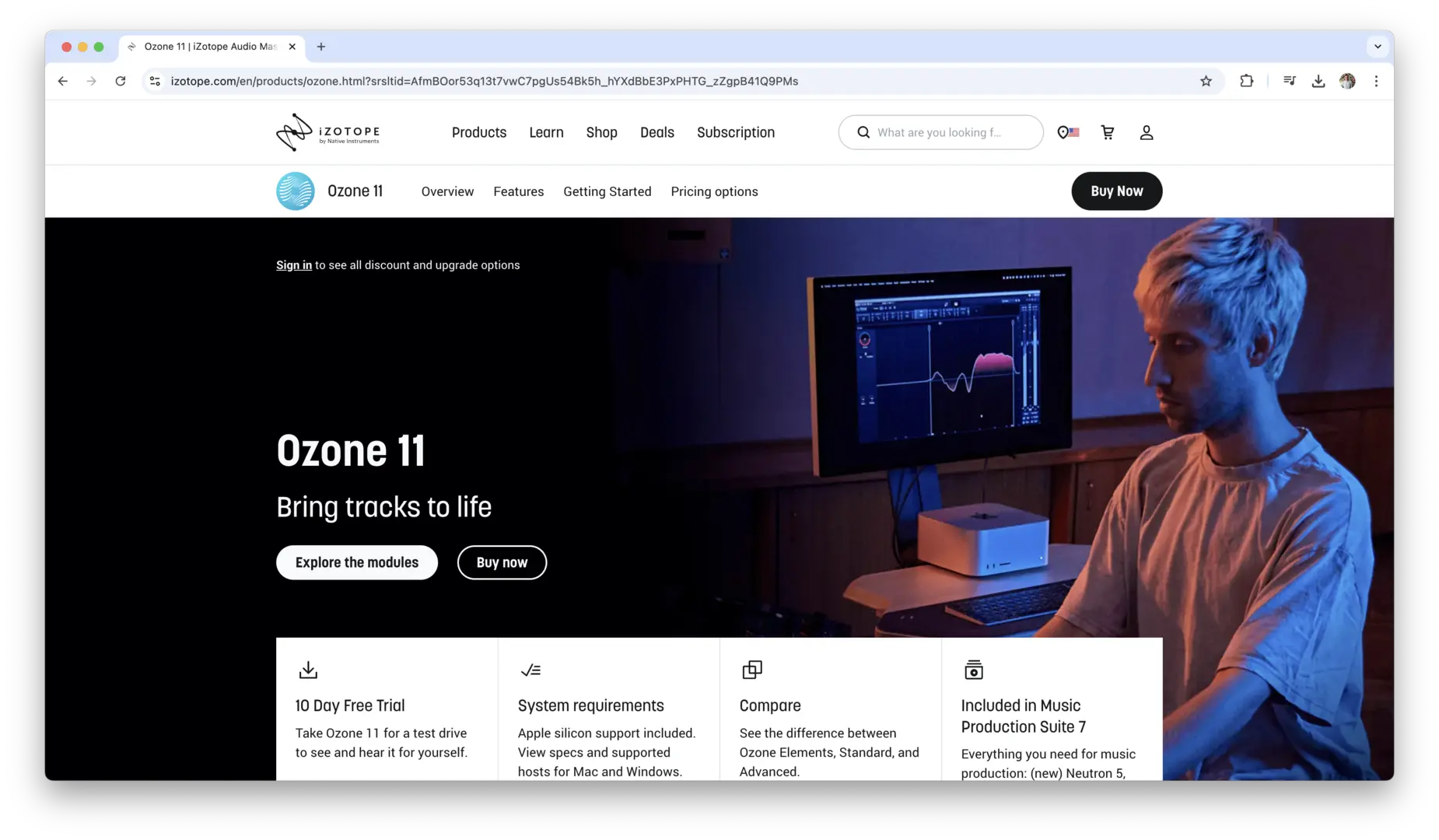
Task: Open the Shop menu
Action: [x=602, y=133]
